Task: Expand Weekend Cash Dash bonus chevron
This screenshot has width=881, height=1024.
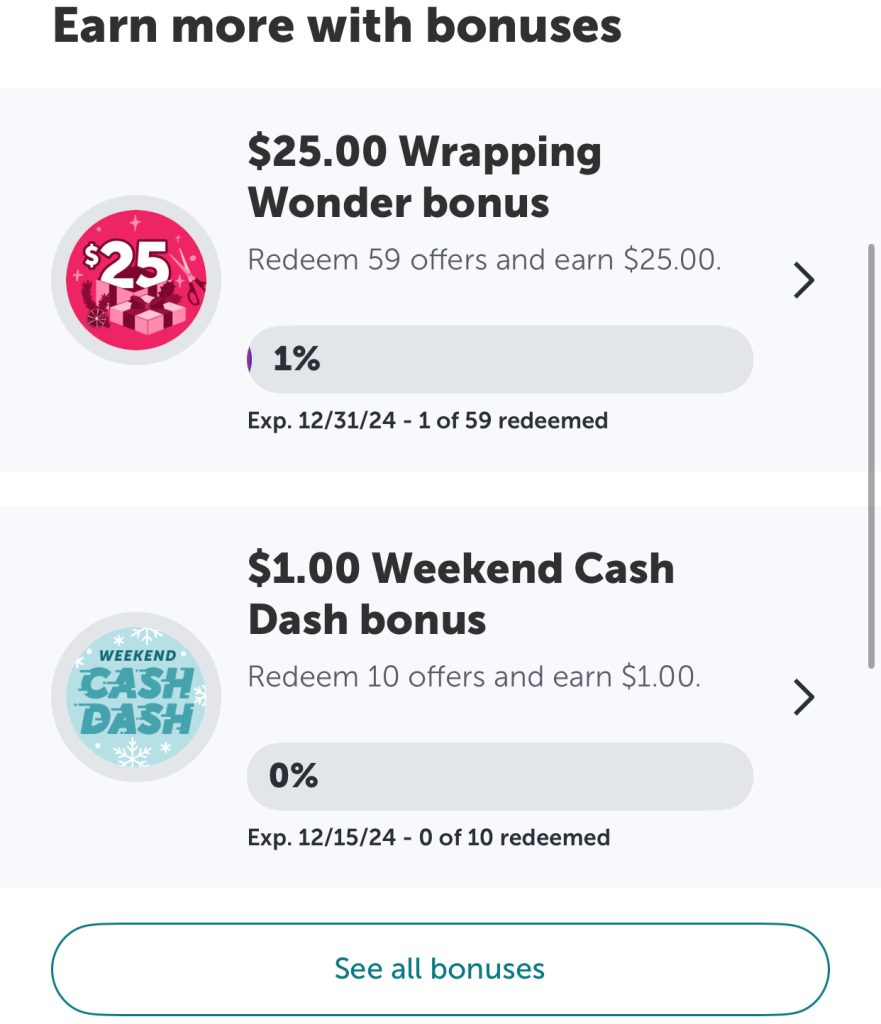Action: [804, 697]
